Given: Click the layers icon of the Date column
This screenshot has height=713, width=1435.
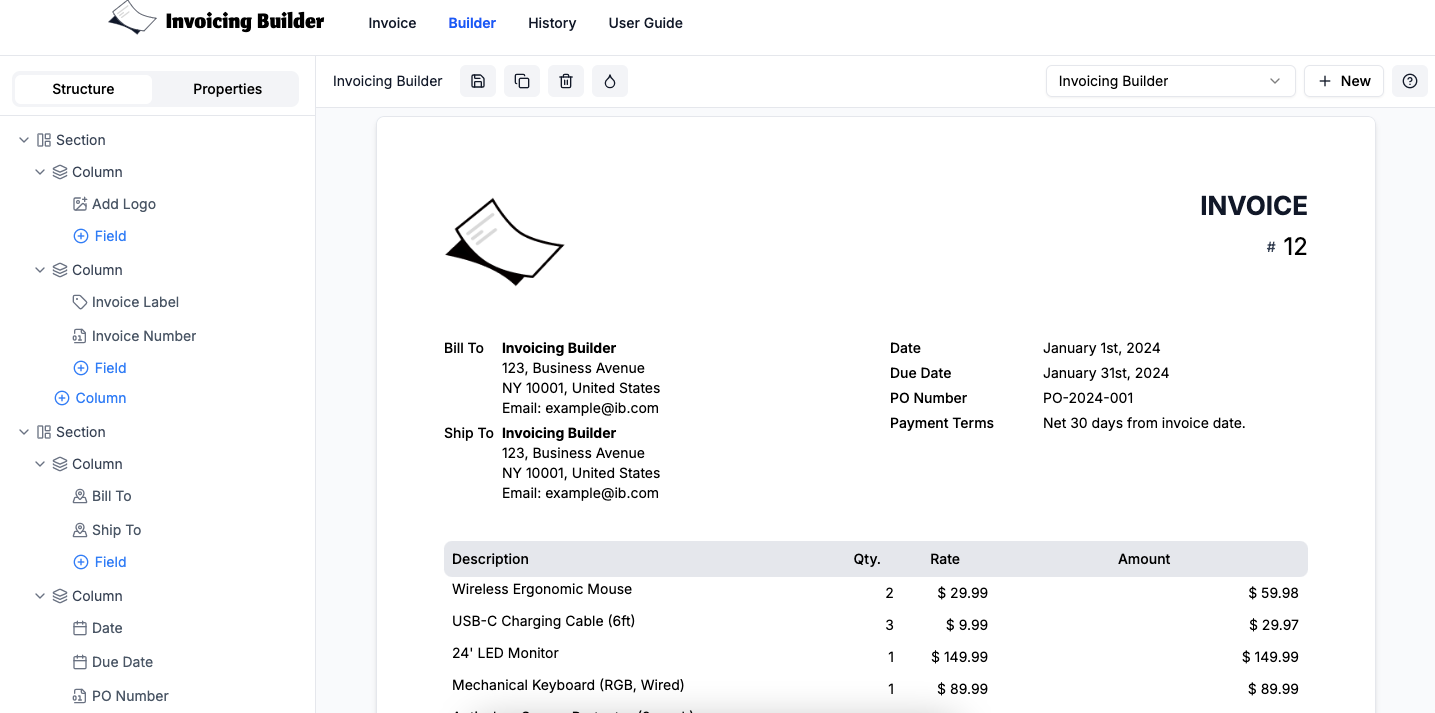Looking at the screenshot, I should tap(60, 596).
